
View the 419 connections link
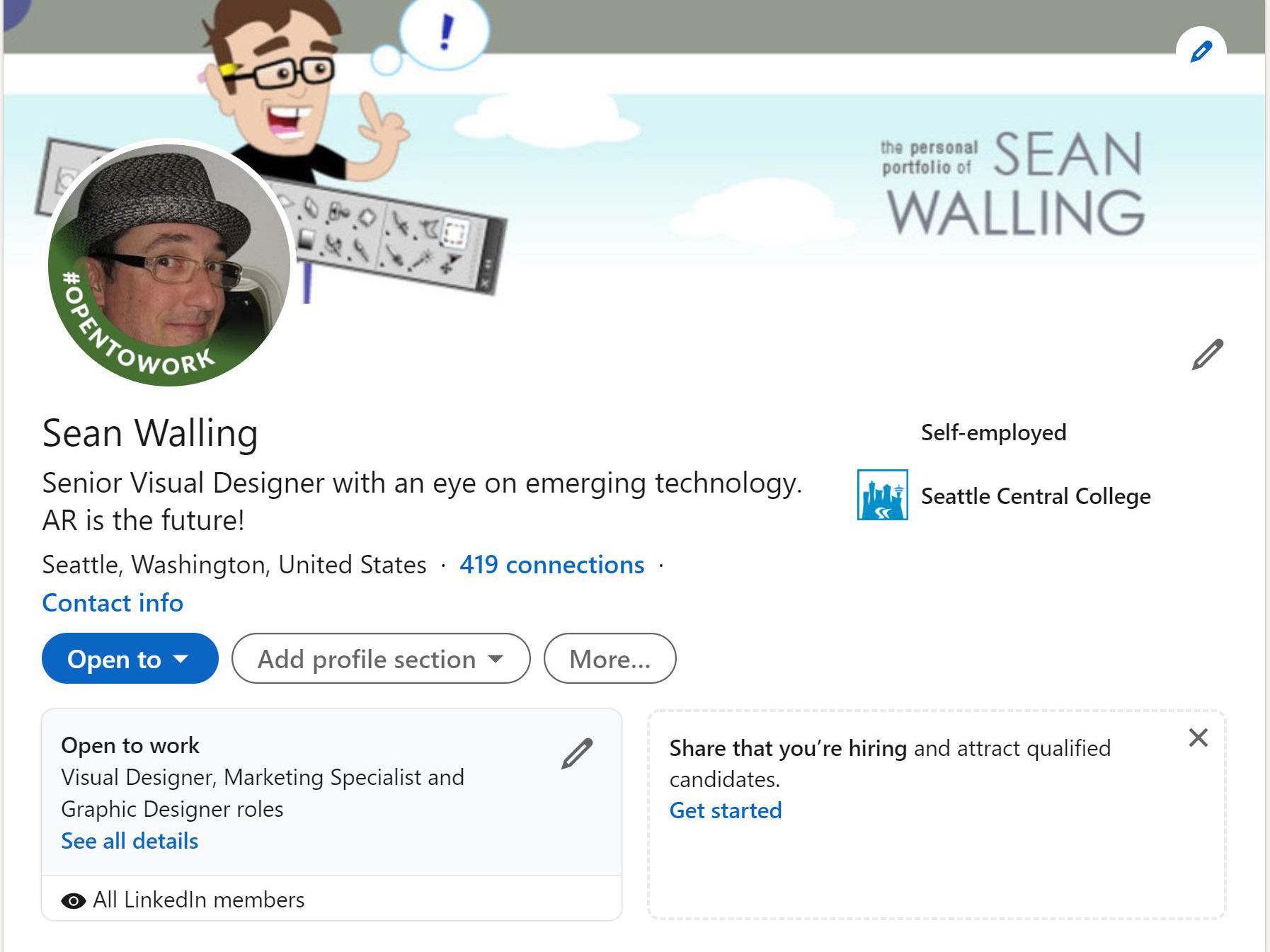(551, 565)
